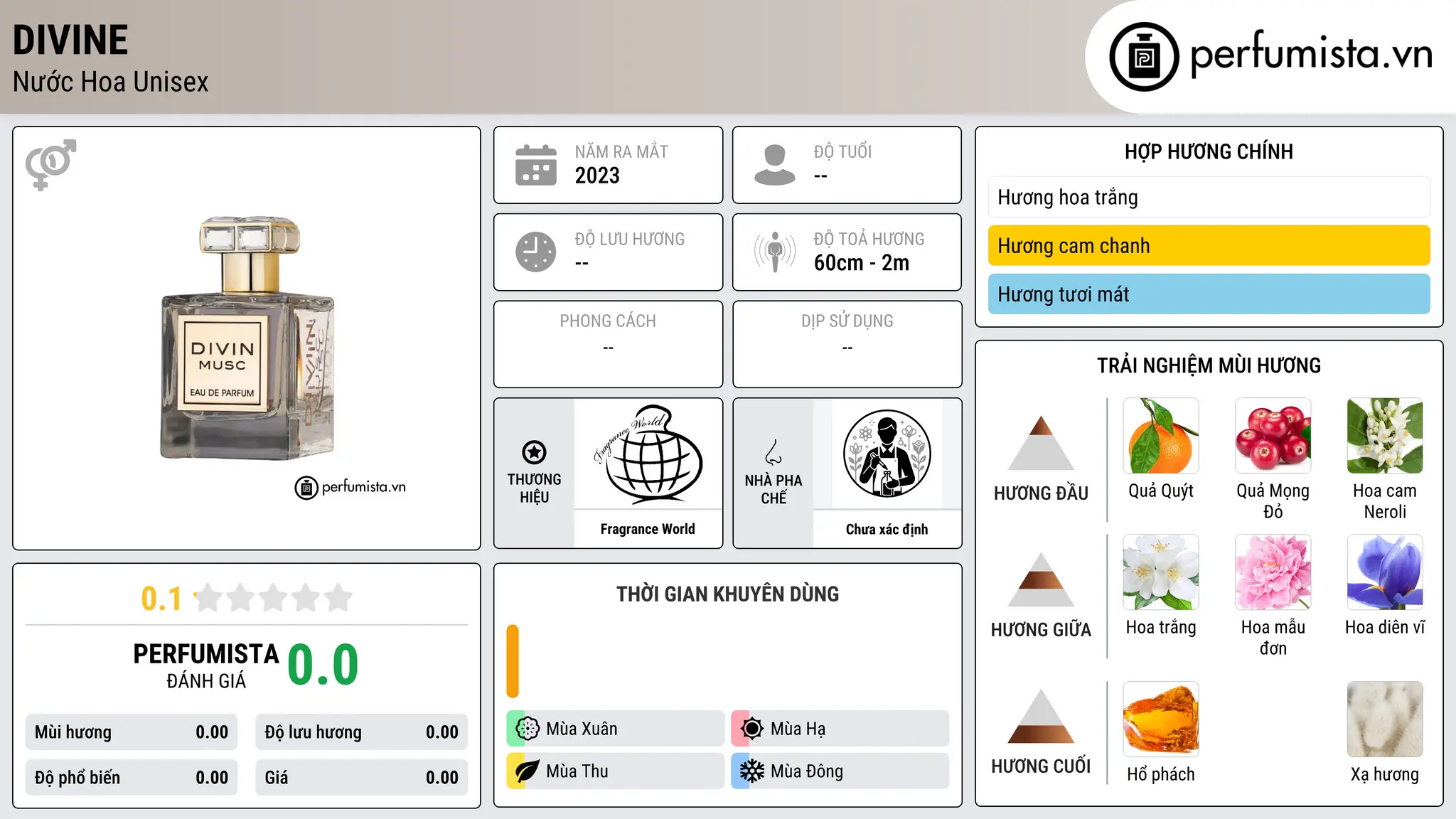This screenshot has width=1456, height=819.
Task: Click the 60cm - 2m sillage value
Action: pos(862,263)
